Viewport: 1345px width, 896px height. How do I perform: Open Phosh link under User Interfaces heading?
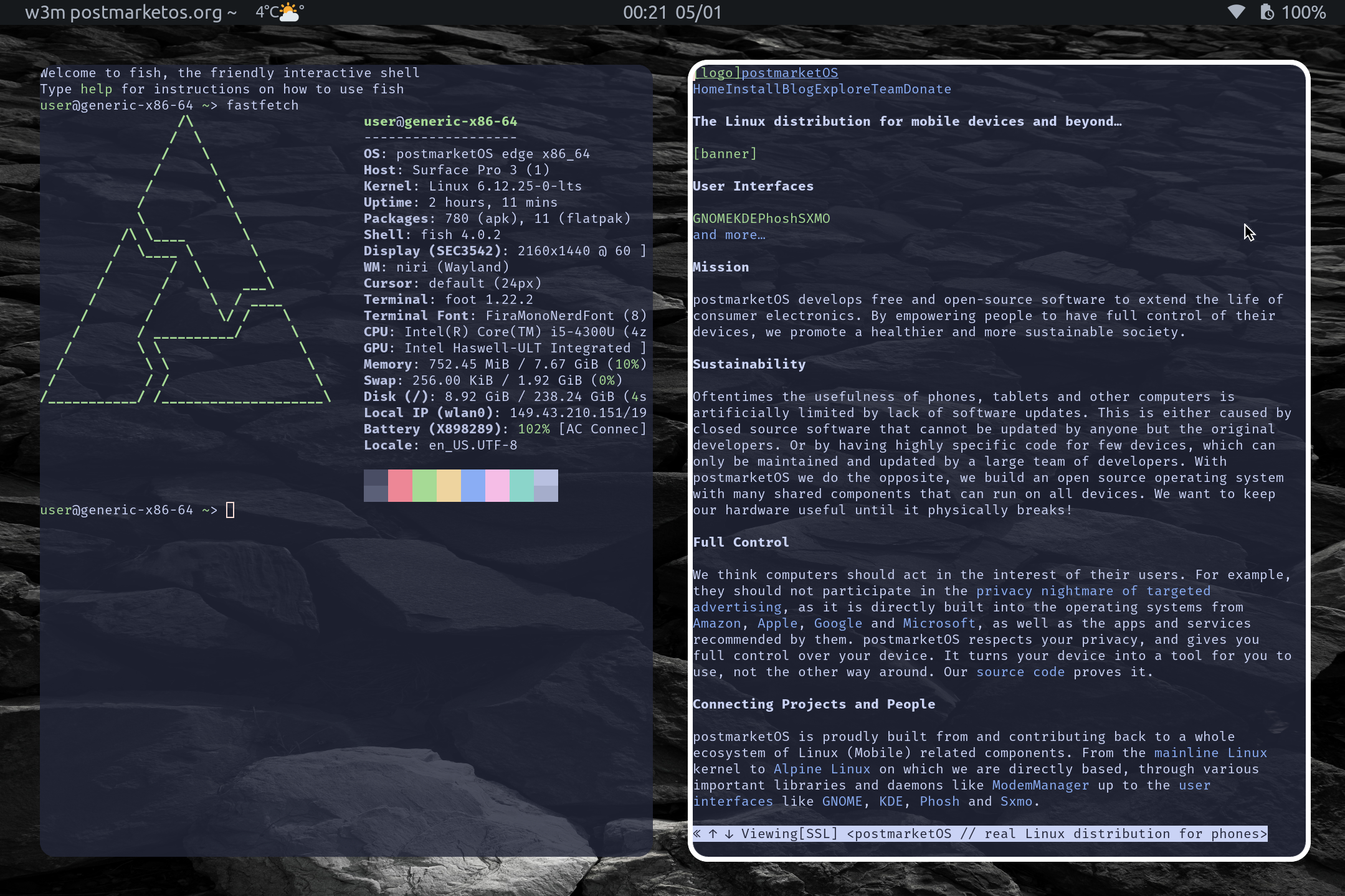tap(778, 219)
